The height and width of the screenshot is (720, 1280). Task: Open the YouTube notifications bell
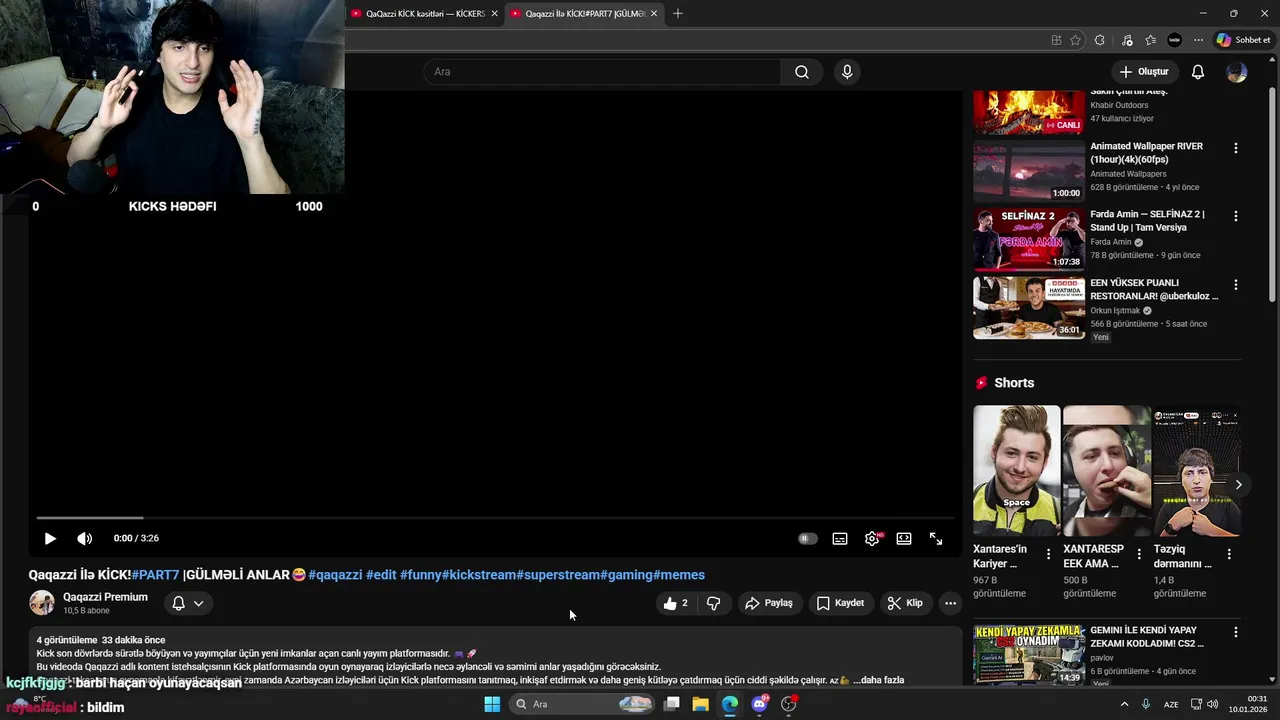point(1198,72)
